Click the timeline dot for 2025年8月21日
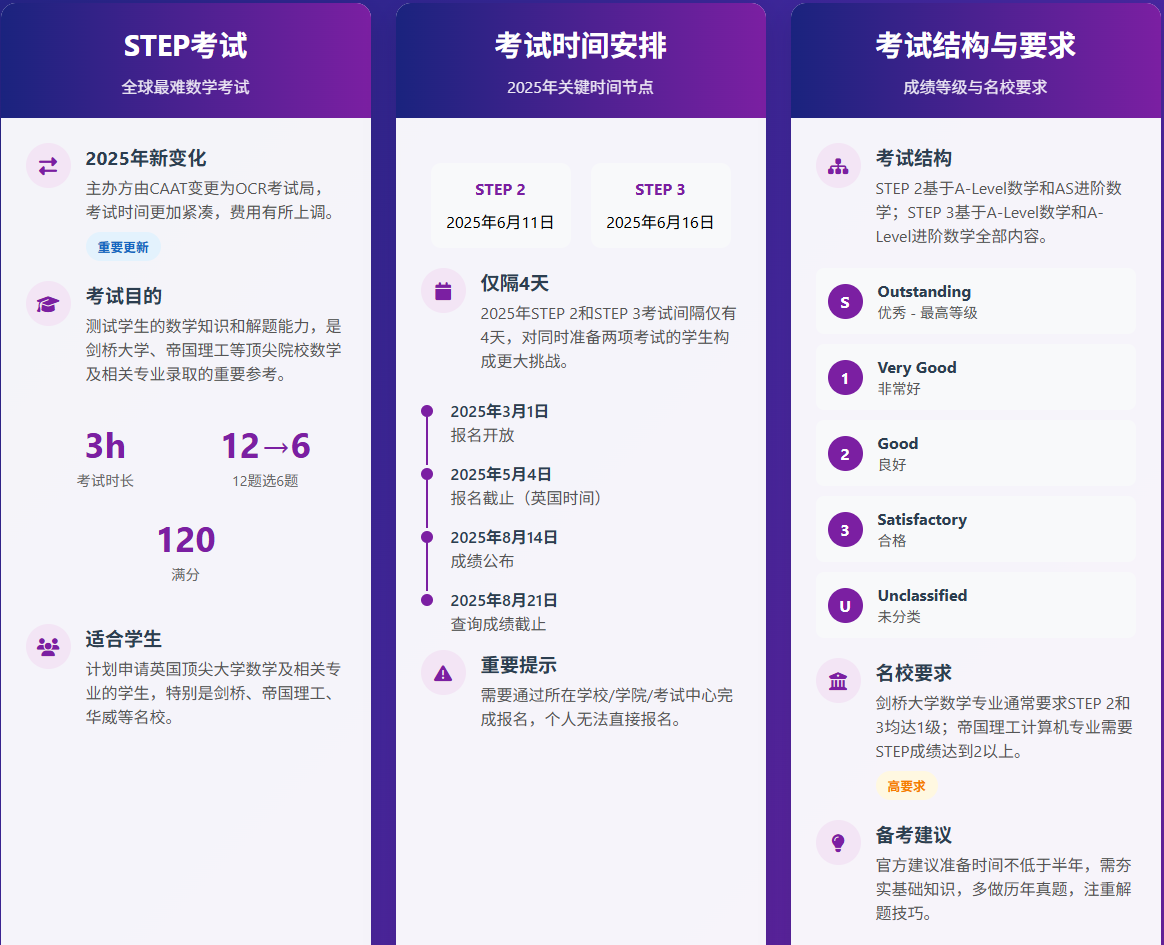Viewport: 1164px width, 945px height. (427, 601)
